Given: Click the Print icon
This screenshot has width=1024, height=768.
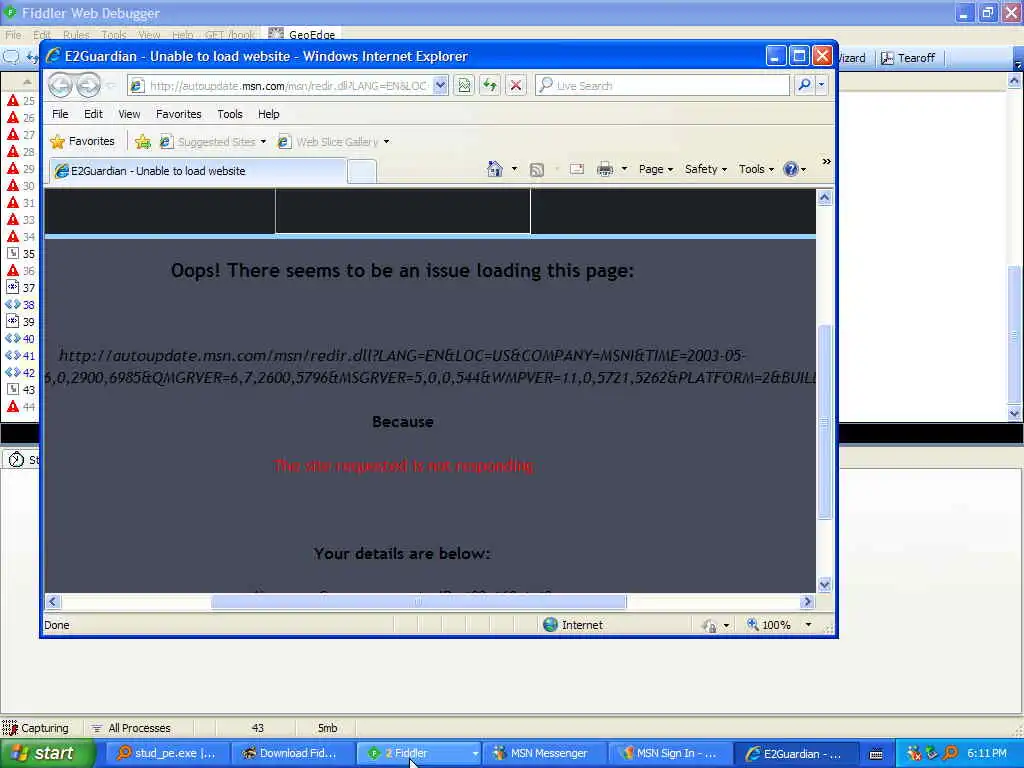Looking at the screenshot, I should [605, 169].
